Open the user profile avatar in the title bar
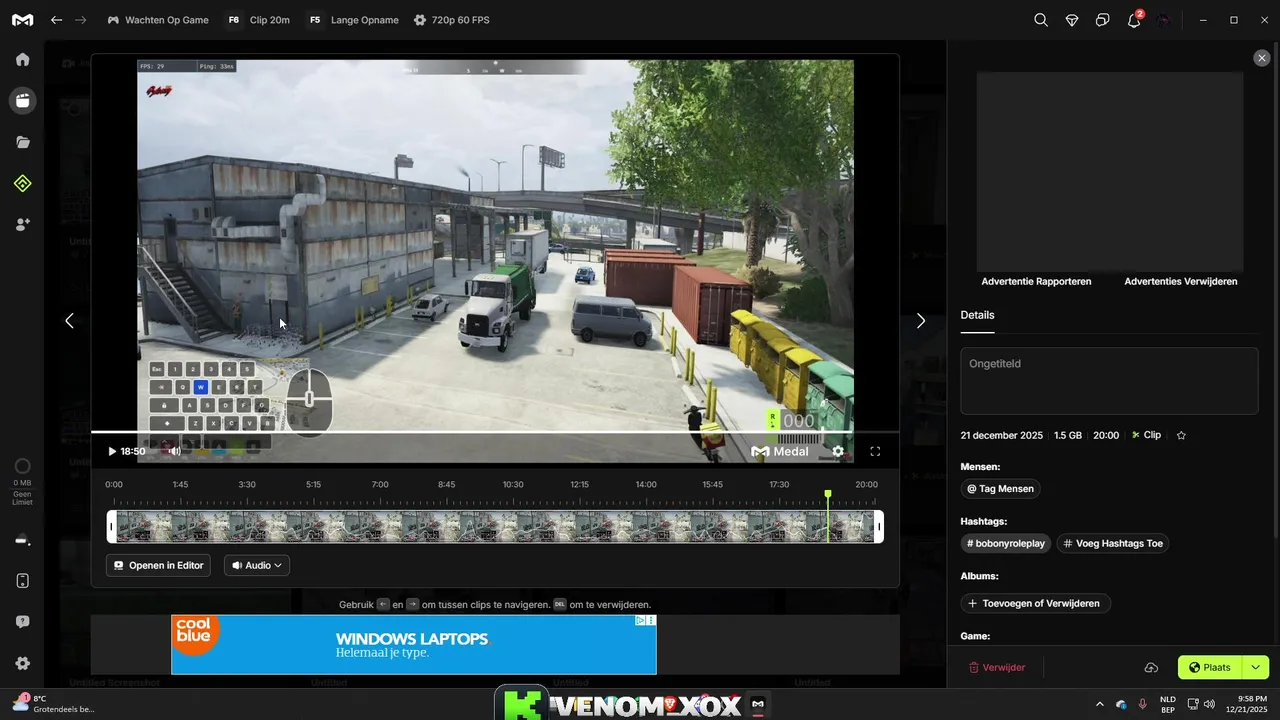 1163,20
